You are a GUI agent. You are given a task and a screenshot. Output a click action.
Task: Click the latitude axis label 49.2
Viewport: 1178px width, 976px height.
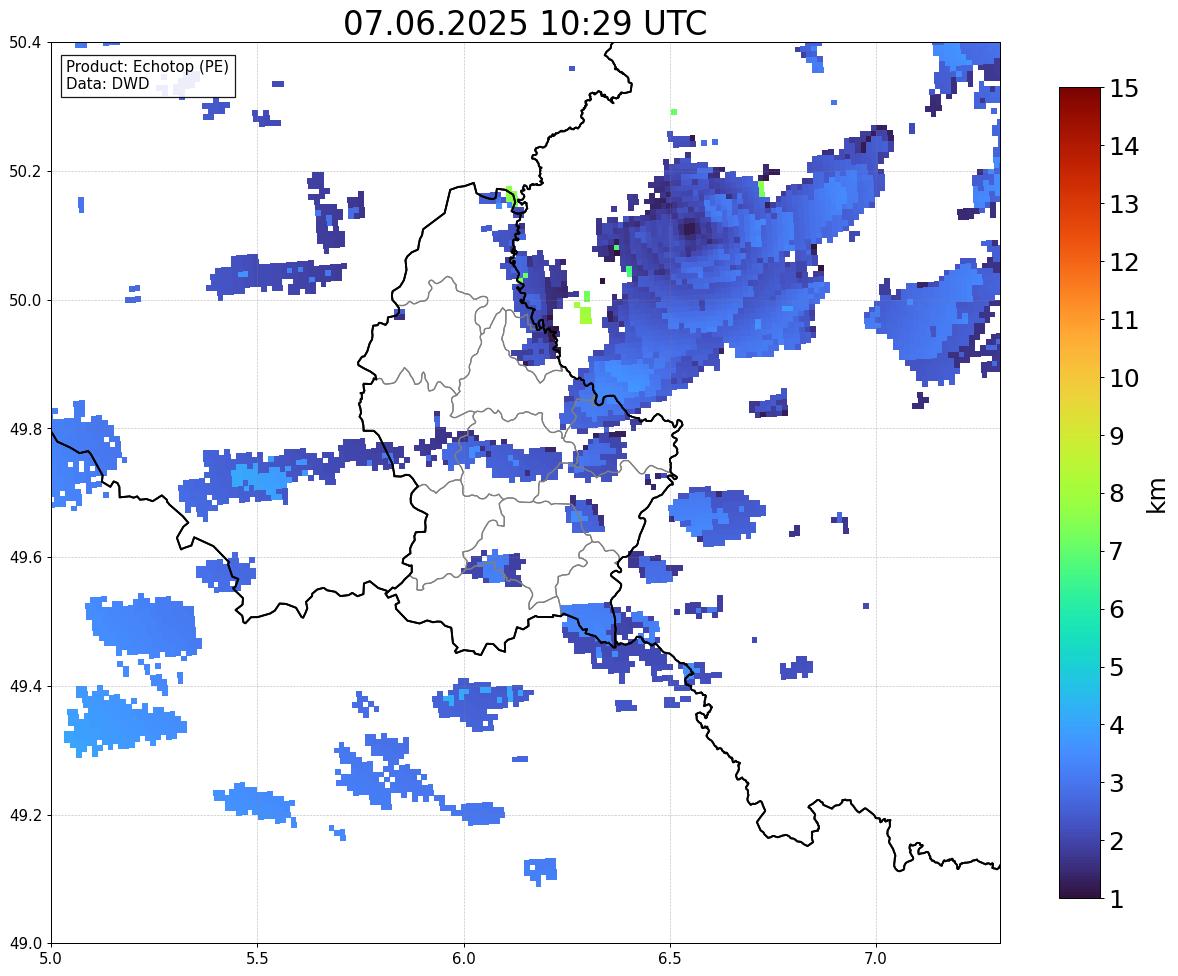25,815
